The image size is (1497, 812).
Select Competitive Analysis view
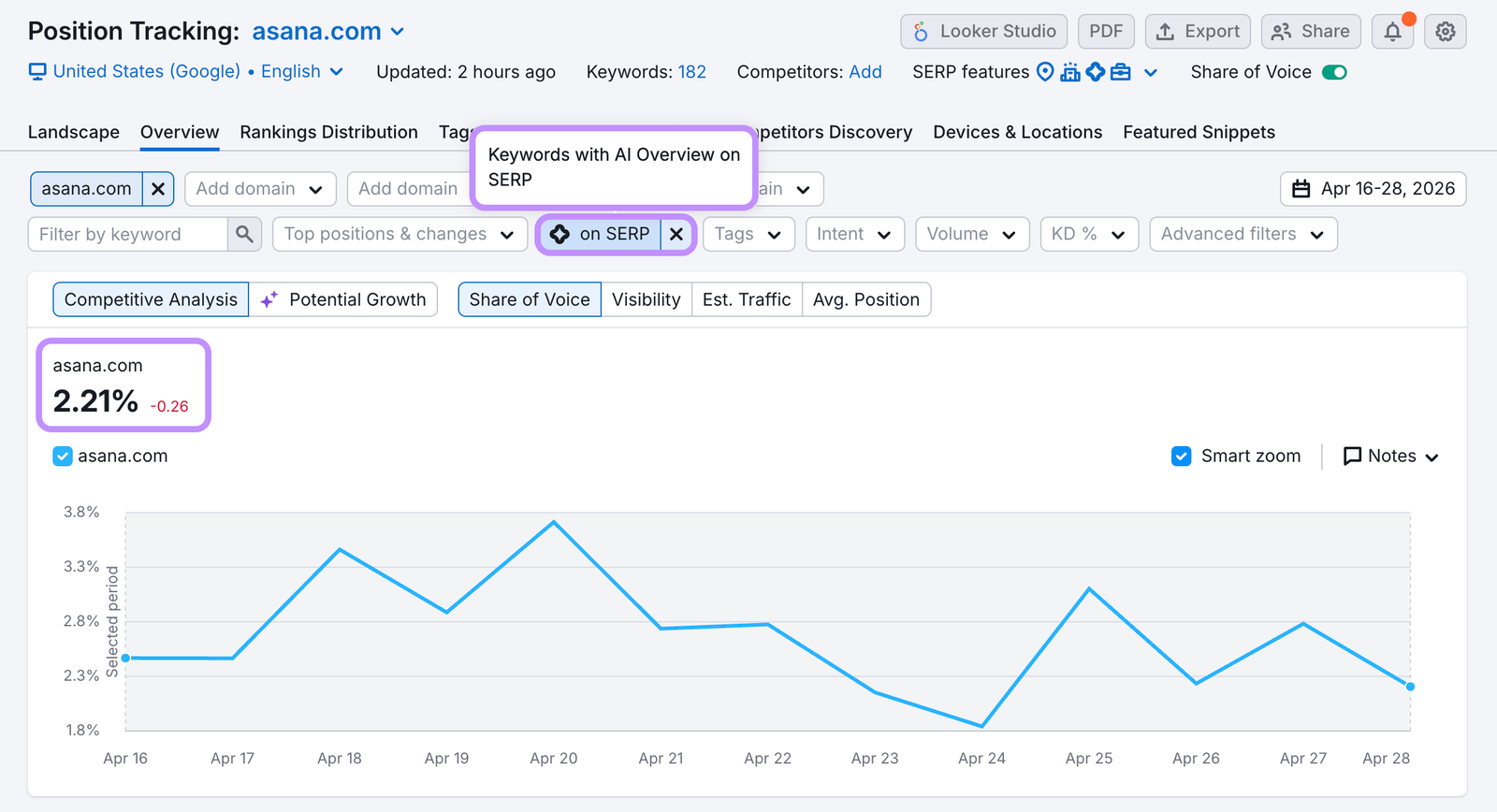[151, 299]
